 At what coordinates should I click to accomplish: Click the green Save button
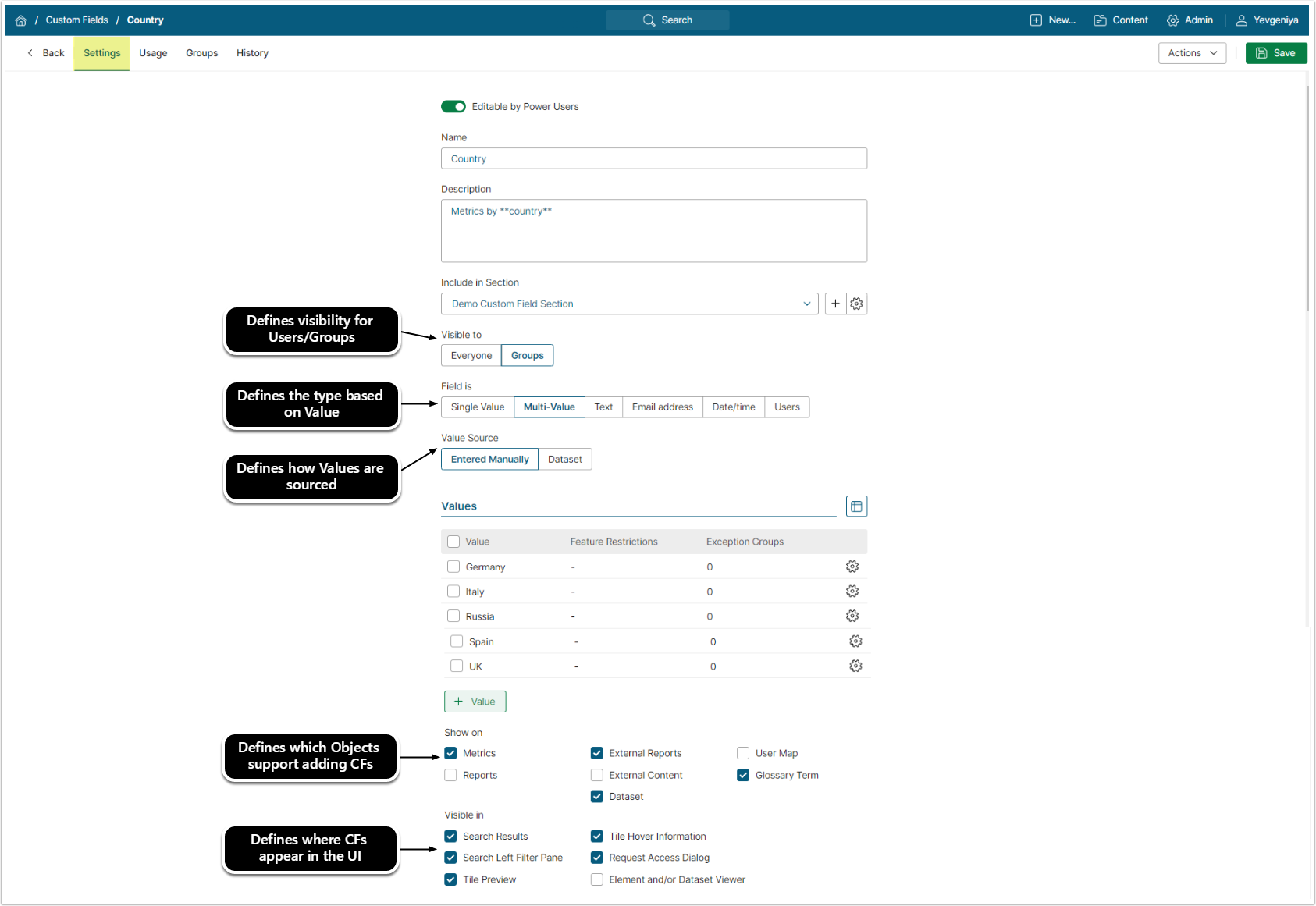click(x=1276, y=53)
